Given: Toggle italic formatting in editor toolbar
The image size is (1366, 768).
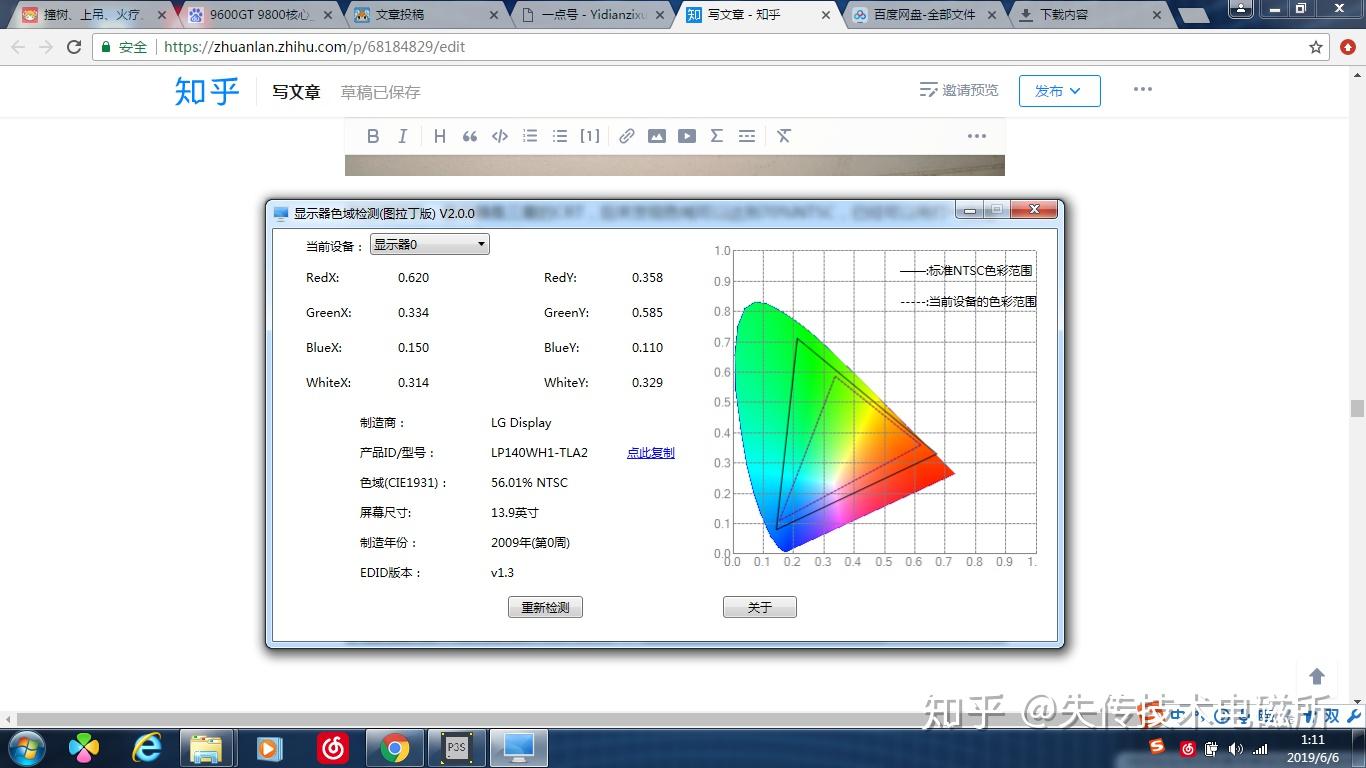Looking at the screenshot, I should [x=402, y=136].
